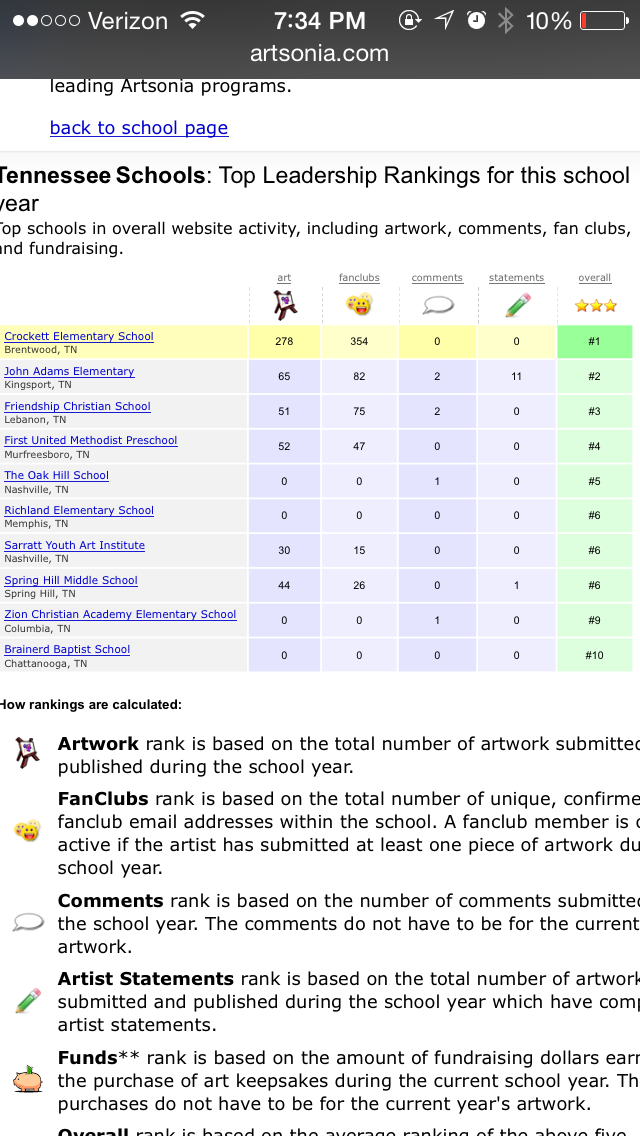Click the comments speech bubble column icon
640x1136 pixels.
tap(437, 306)
